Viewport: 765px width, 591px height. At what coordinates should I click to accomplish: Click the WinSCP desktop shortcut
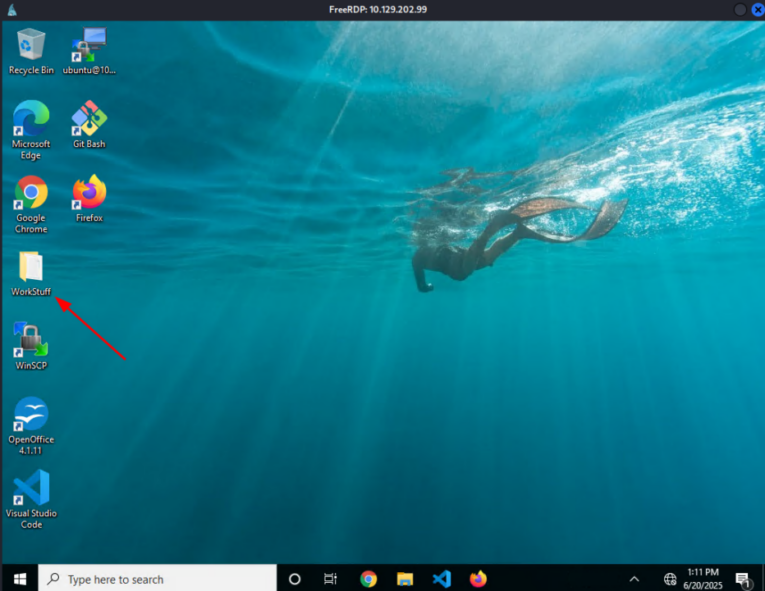click(x=31, y=341)
